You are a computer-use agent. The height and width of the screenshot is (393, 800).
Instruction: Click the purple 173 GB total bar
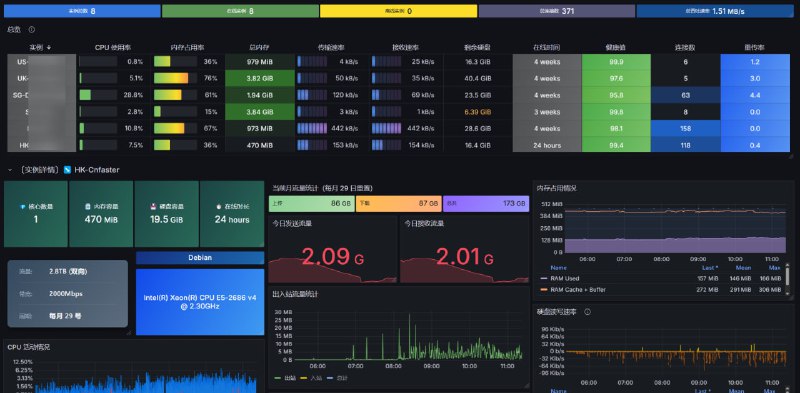(486, 203)
